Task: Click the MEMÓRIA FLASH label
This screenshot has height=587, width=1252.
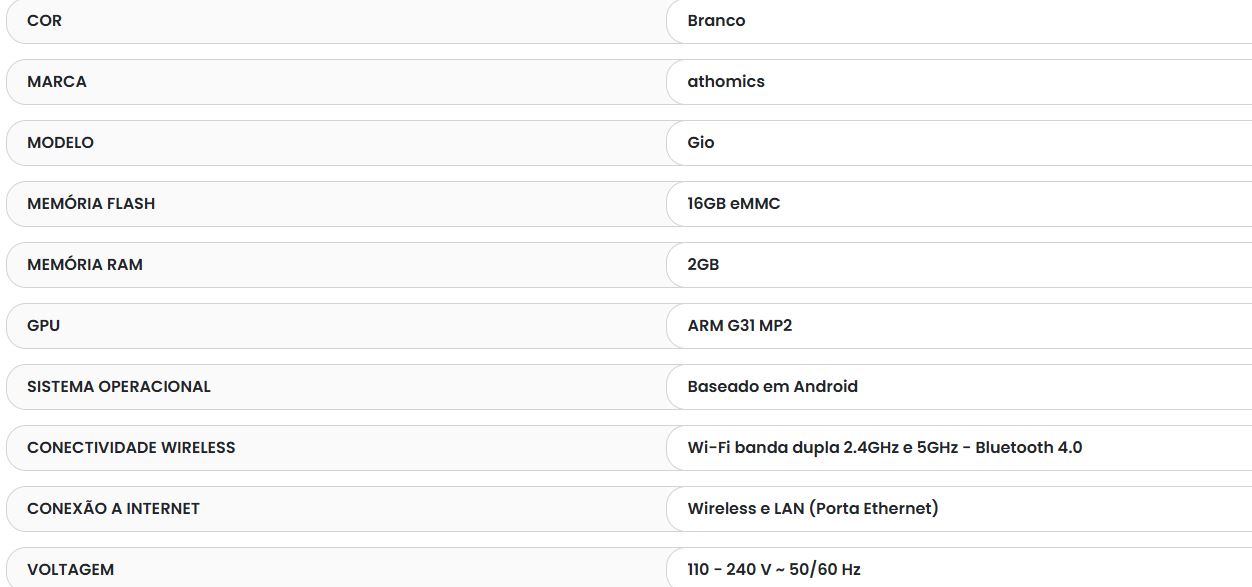Action: click(91, 204)
